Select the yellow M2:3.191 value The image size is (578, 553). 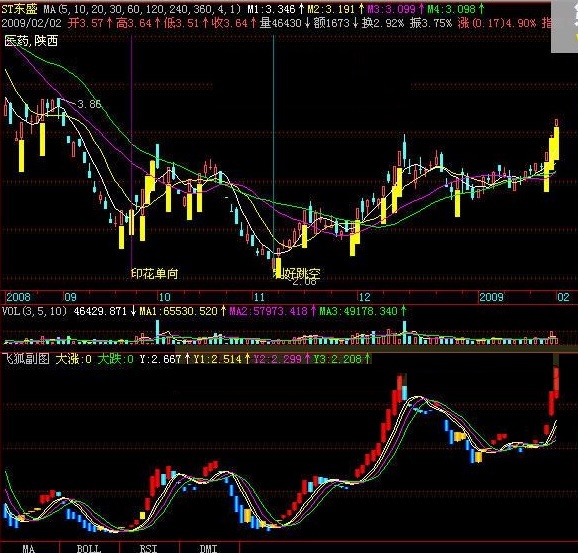pos(335,9)
